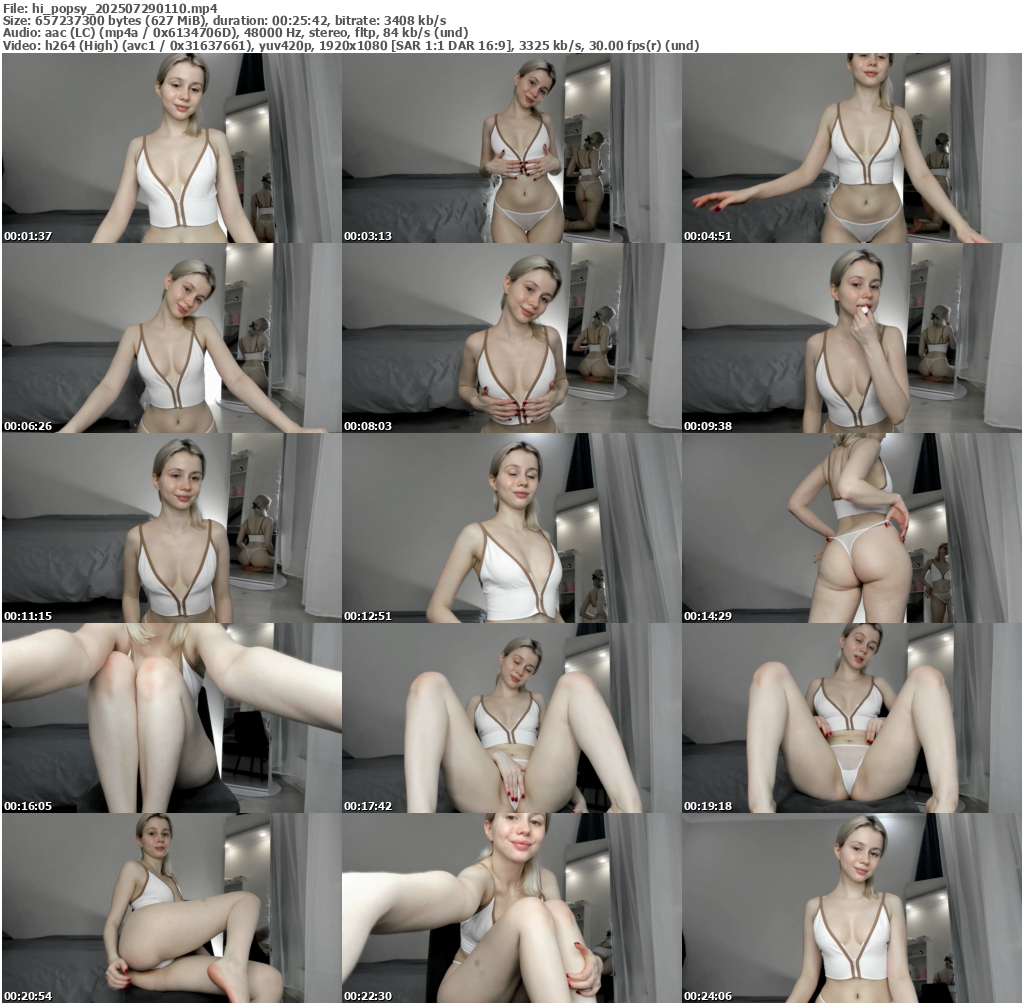The image size is (1024, 1003).
Task: Open the thumbnail stamped 00:01:37
Action: (x=171, y=148)
